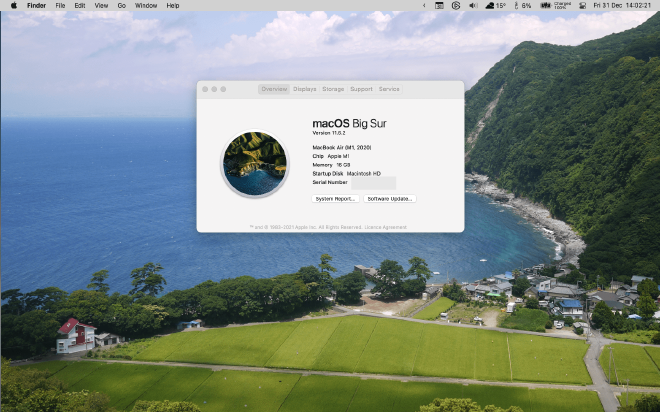Minimize the About This Mac window
The image size is (660, 412).
click(x=214, y=89)
